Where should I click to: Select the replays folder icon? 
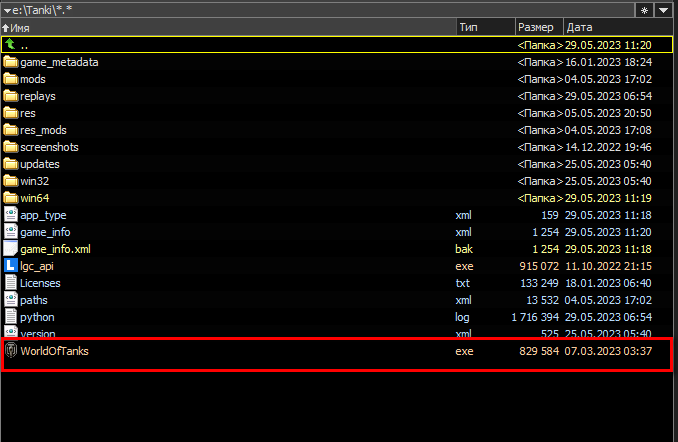[x=10, y=96]
